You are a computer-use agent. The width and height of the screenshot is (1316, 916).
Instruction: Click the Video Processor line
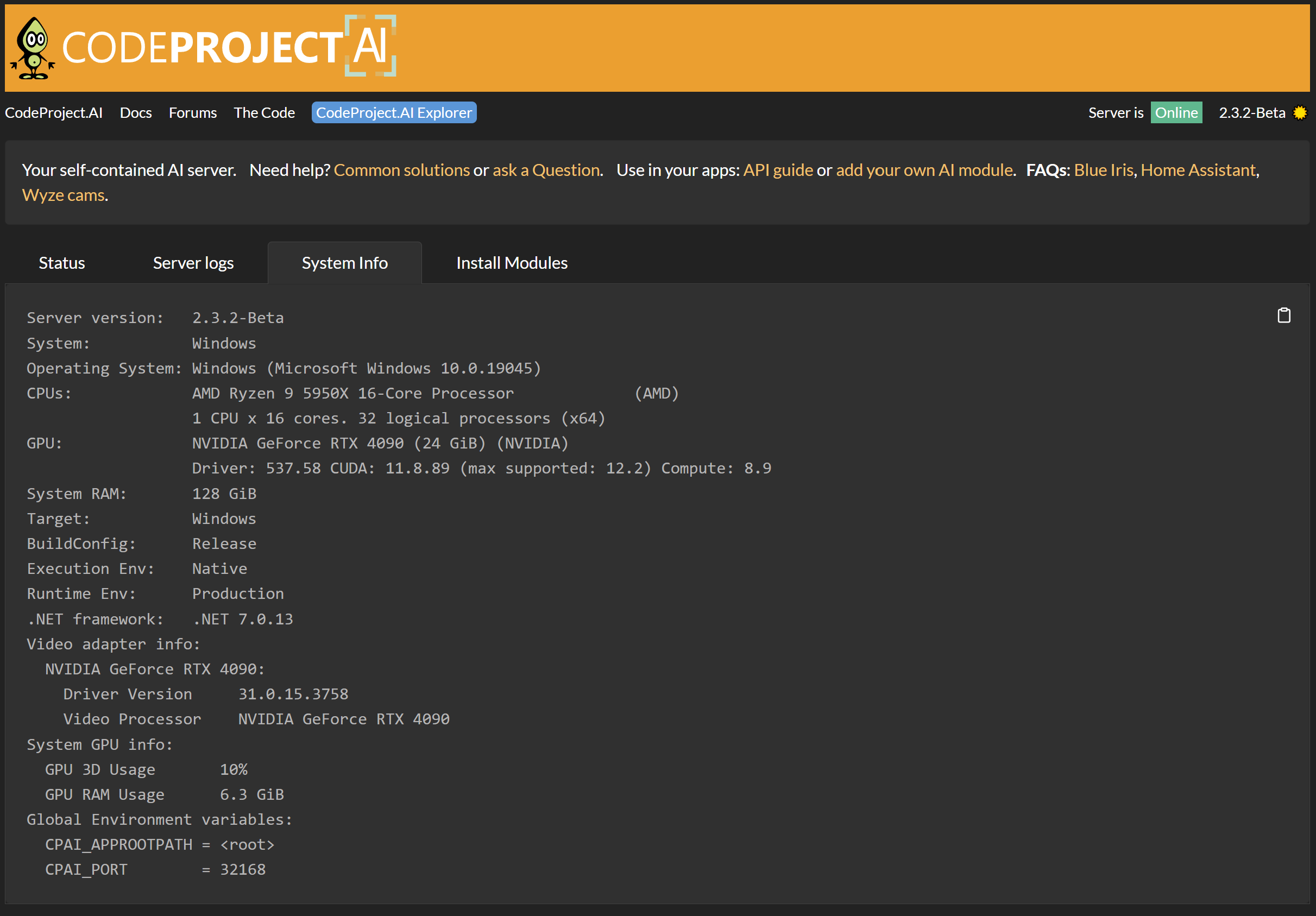point(256,719)
